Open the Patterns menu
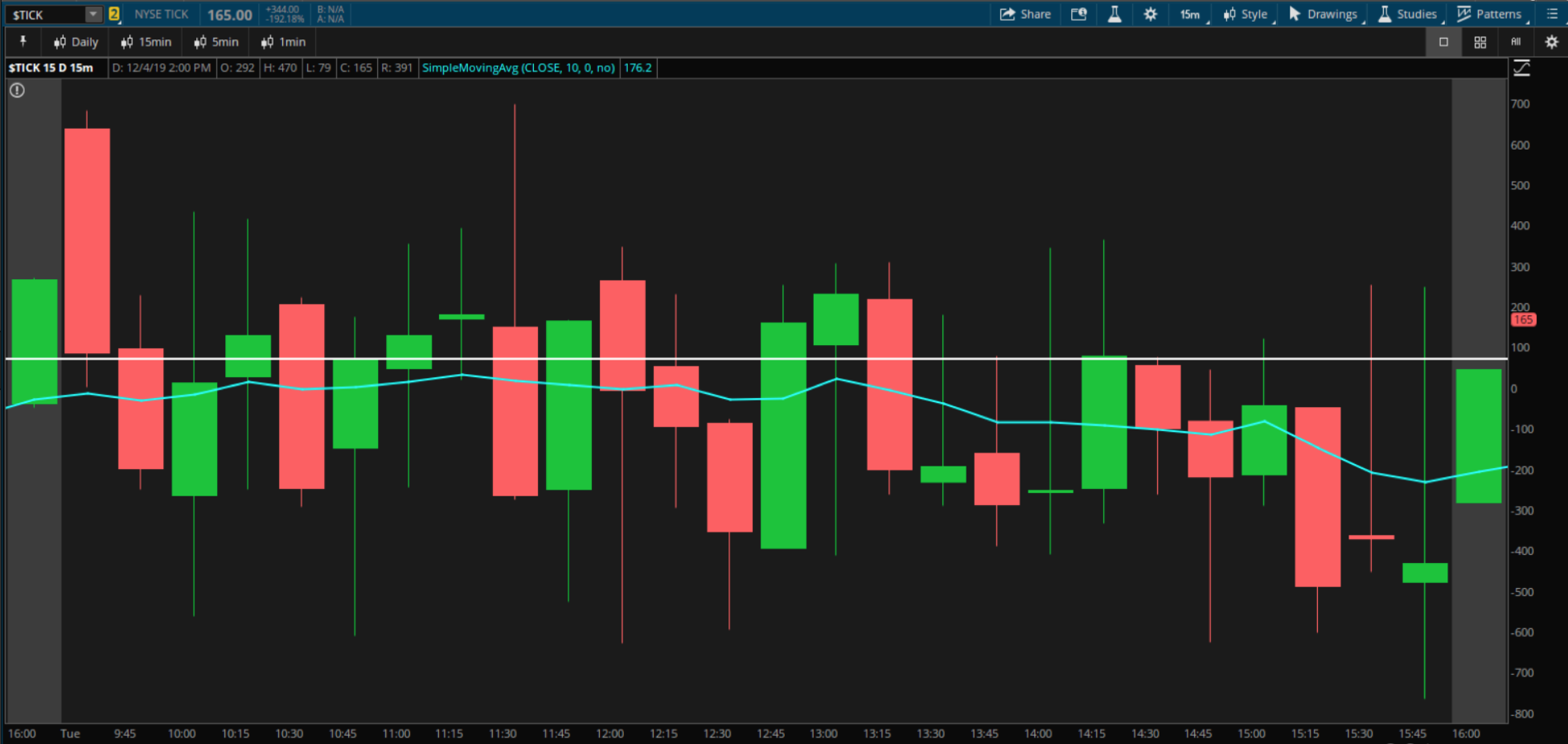Screen dimensions: 1568x744 pos(1492,14)
